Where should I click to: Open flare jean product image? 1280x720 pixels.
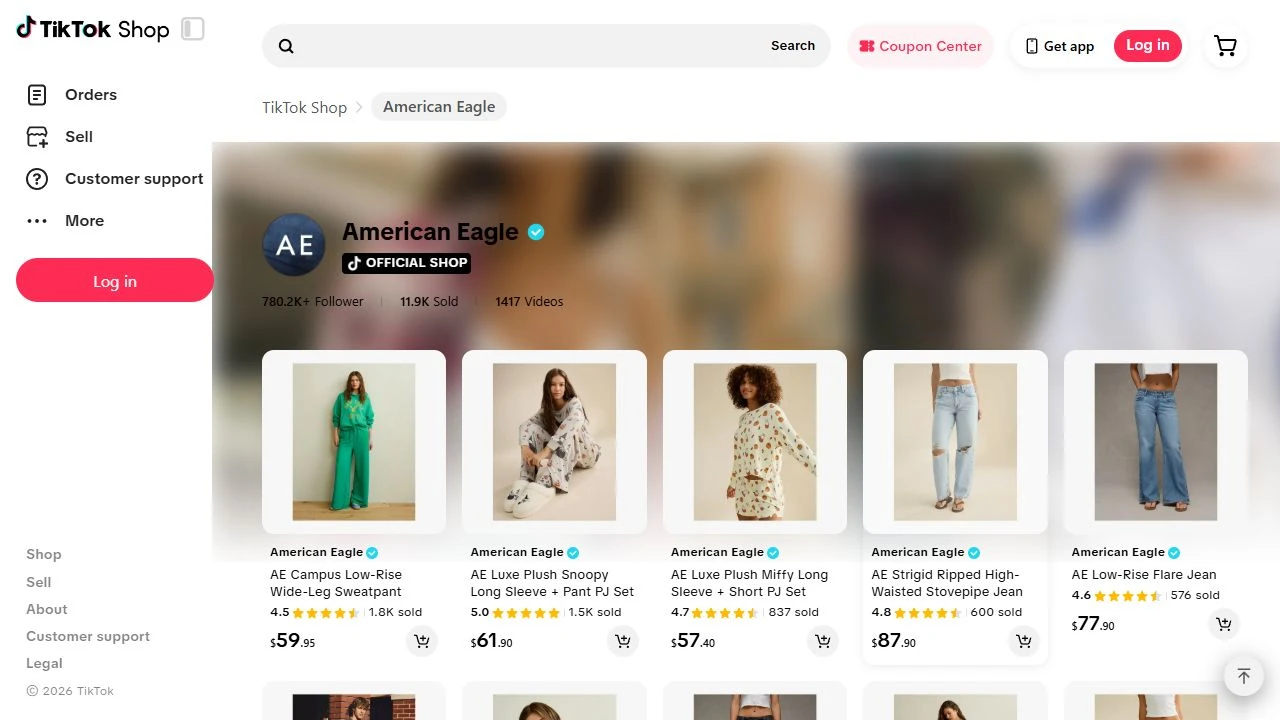[x=1156, y=442]
